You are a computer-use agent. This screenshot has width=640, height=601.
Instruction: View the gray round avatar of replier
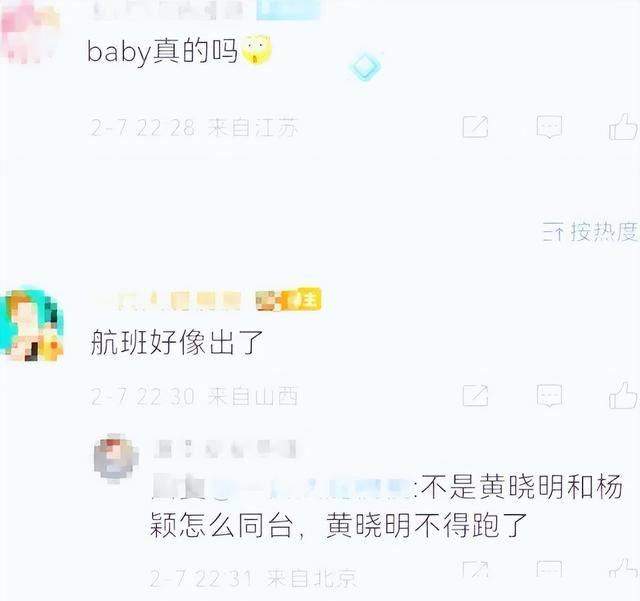(x=116, y=458)
